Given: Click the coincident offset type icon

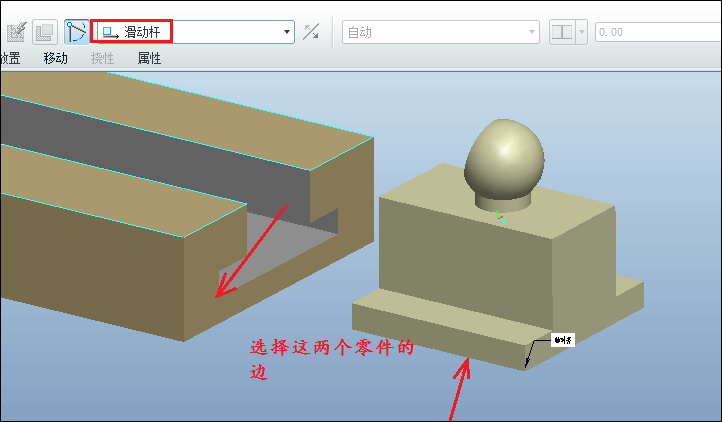Looking at the screenshot, I should click(x=562, y=32).
